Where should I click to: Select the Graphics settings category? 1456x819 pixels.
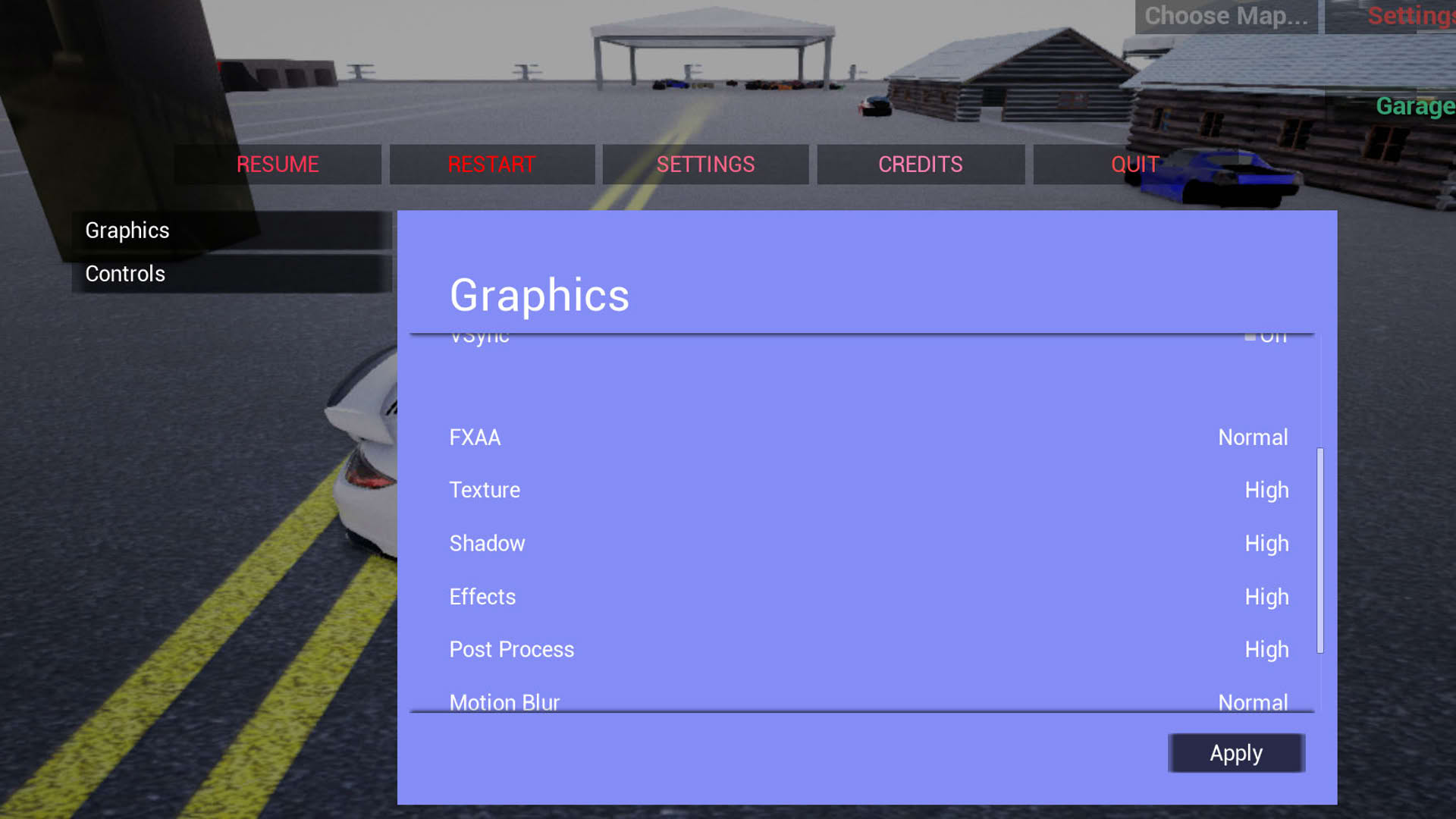click(x=231, y=231)
